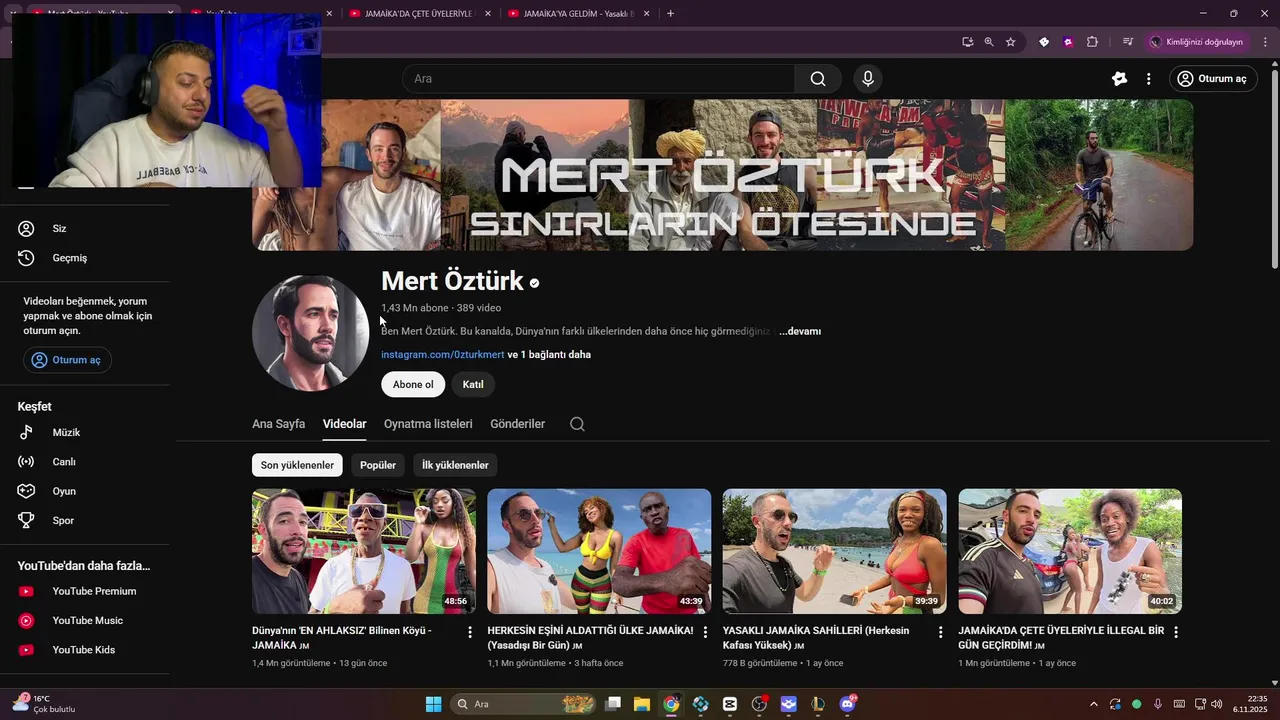Open YouTube Kids link

pyautogui.click(x=85, y=650)
